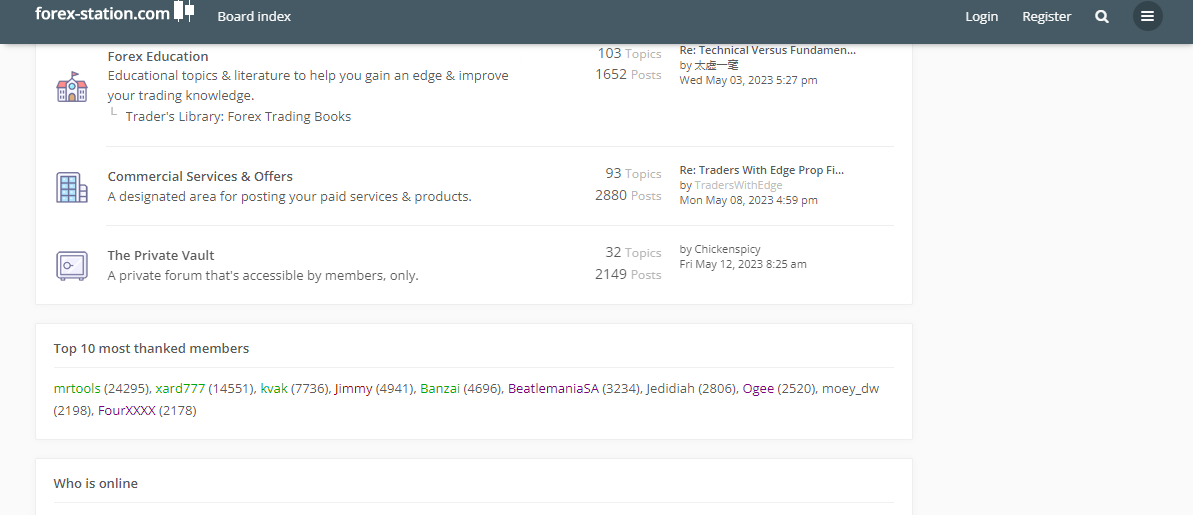This screenshot has height=515, width=1193.
Task: Open Commercial Services & Offers forum
Action: pyautogui.click(x=200, y=176)
